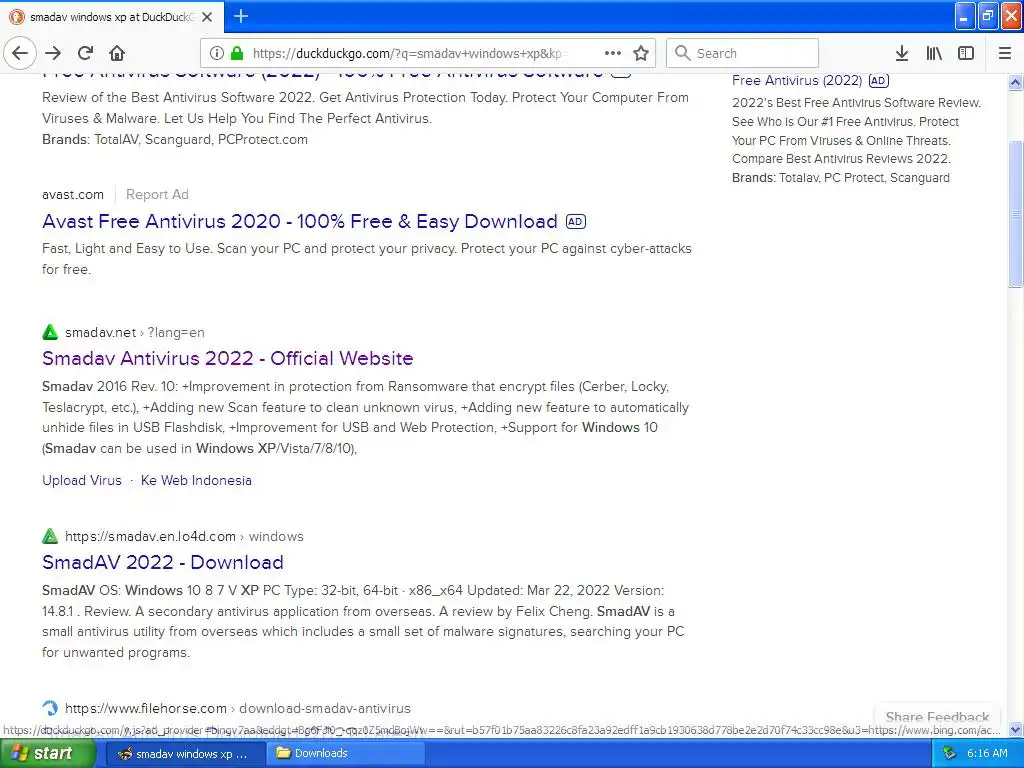Open the Downloads arrow in toolbar
The image size is (1024, 768).
902,53
